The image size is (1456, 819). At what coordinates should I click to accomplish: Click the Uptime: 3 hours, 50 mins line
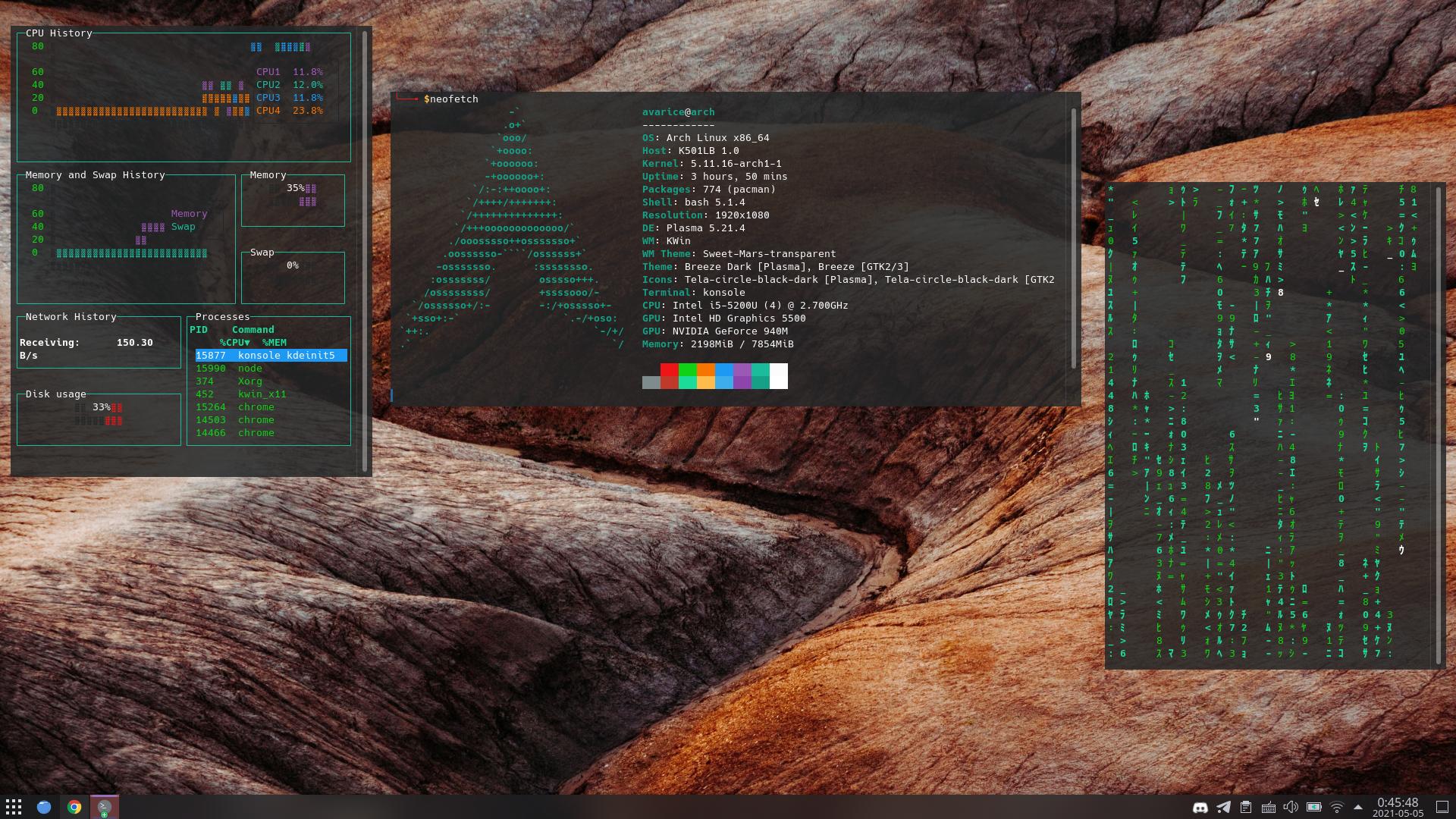[715, 177]
